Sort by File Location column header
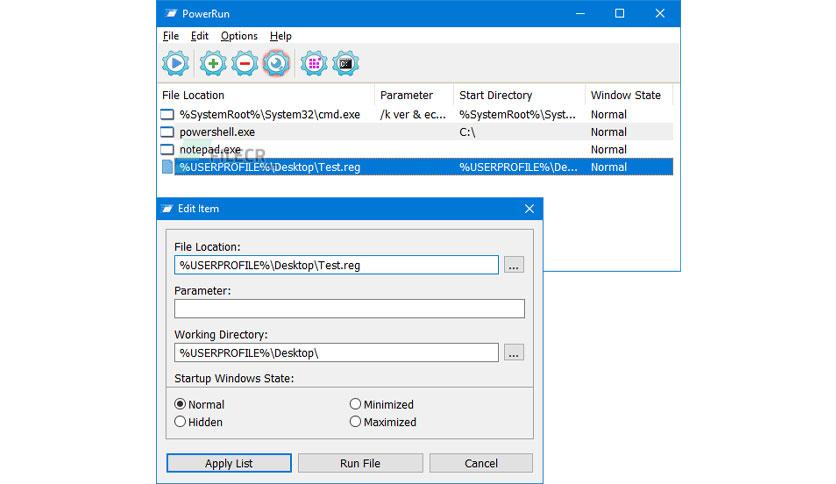Screen dimensions: 836x484 pos(266,95)
